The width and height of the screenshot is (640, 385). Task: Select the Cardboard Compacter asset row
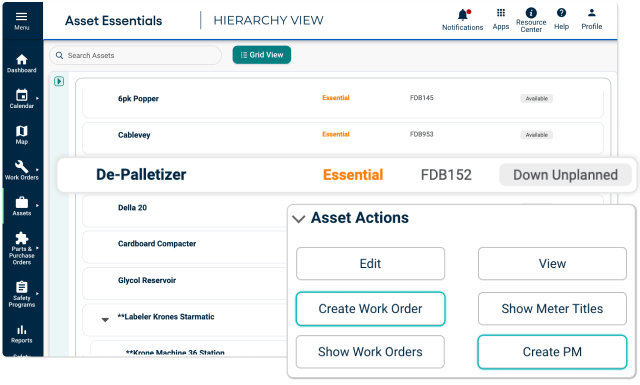pyautogui.click(x=184, y=247)
